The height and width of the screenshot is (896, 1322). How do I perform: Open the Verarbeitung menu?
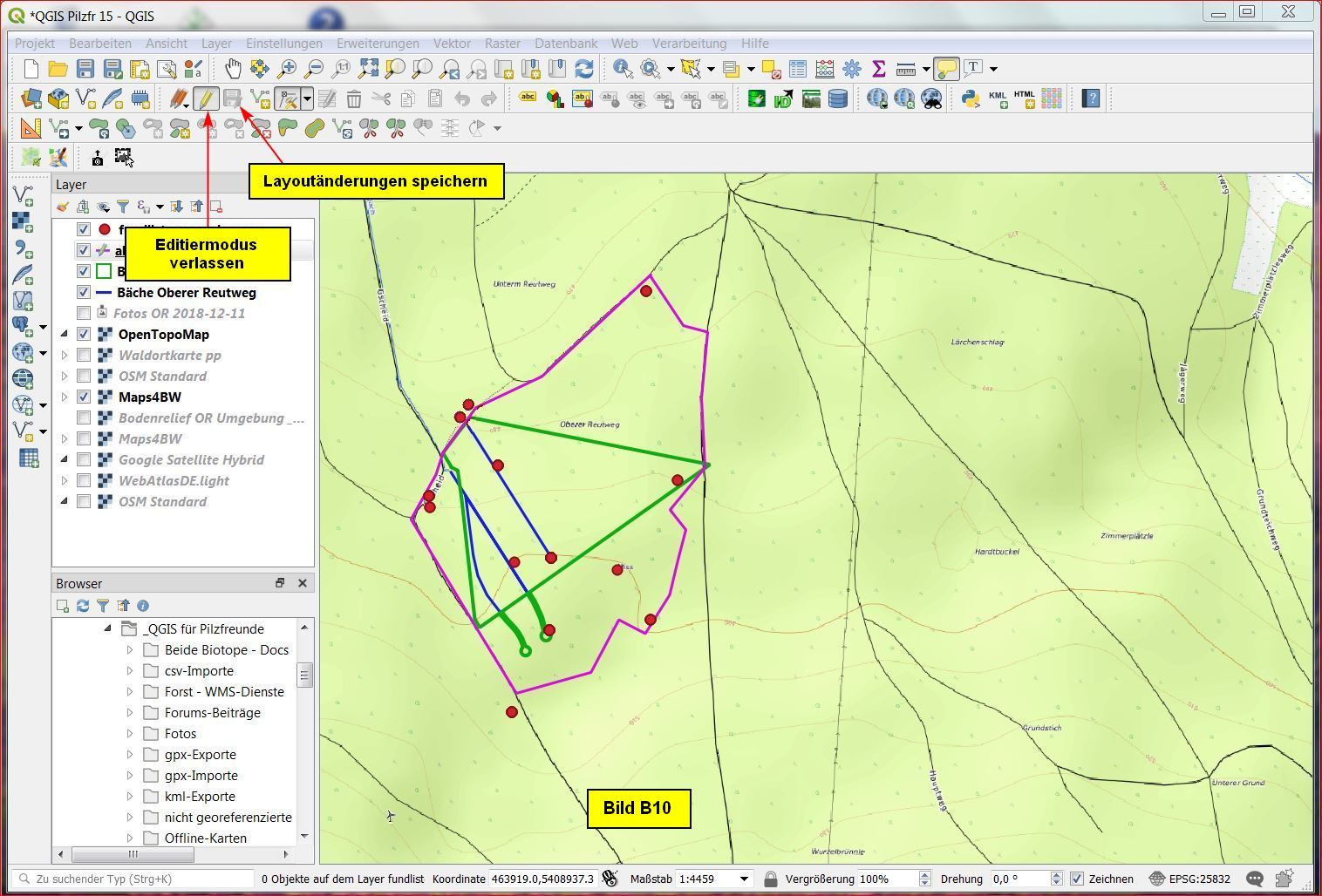point(689,43)
